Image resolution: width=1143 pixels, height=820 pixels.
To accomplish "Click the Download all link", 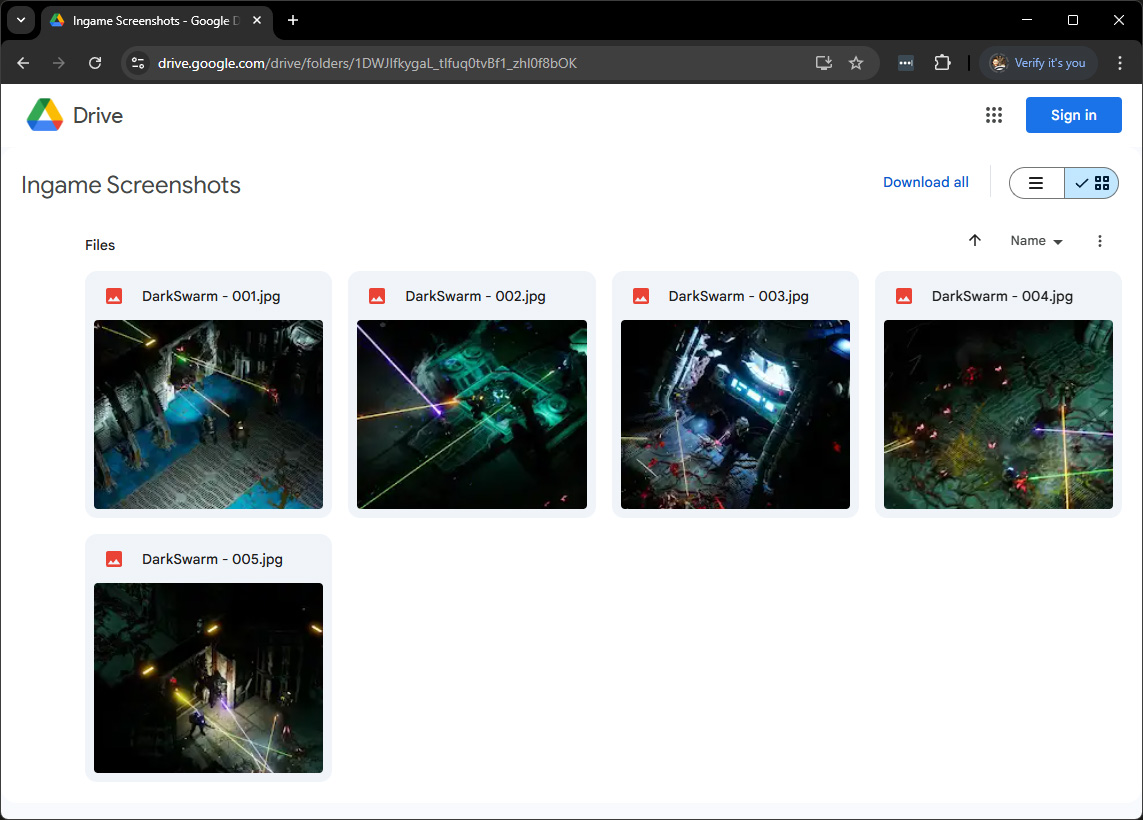I will click(925, 182).
